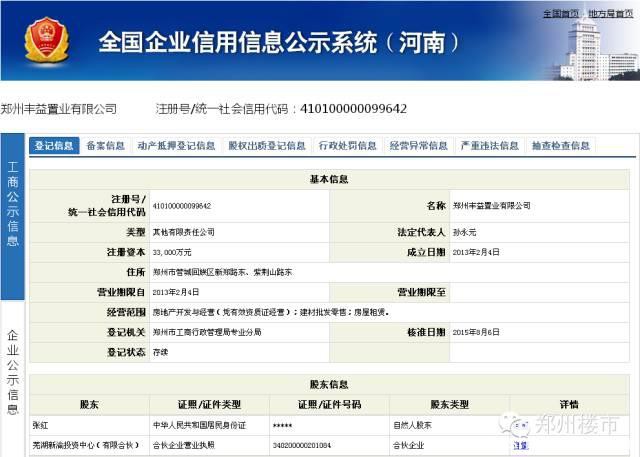Image resolution: width=640 pixels, height=457 pixels.
Task: Open the 股权出质登记信息 tab
Action: (x=267, y=146)
